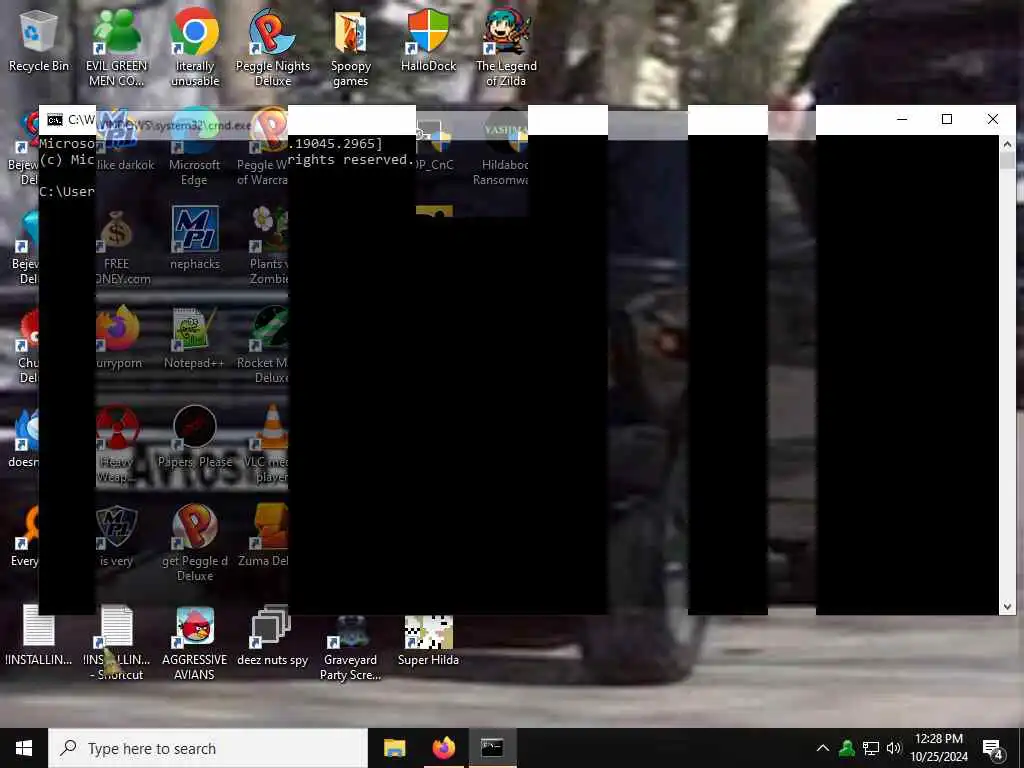Maximize the command prompt window

tap(947, 119)
